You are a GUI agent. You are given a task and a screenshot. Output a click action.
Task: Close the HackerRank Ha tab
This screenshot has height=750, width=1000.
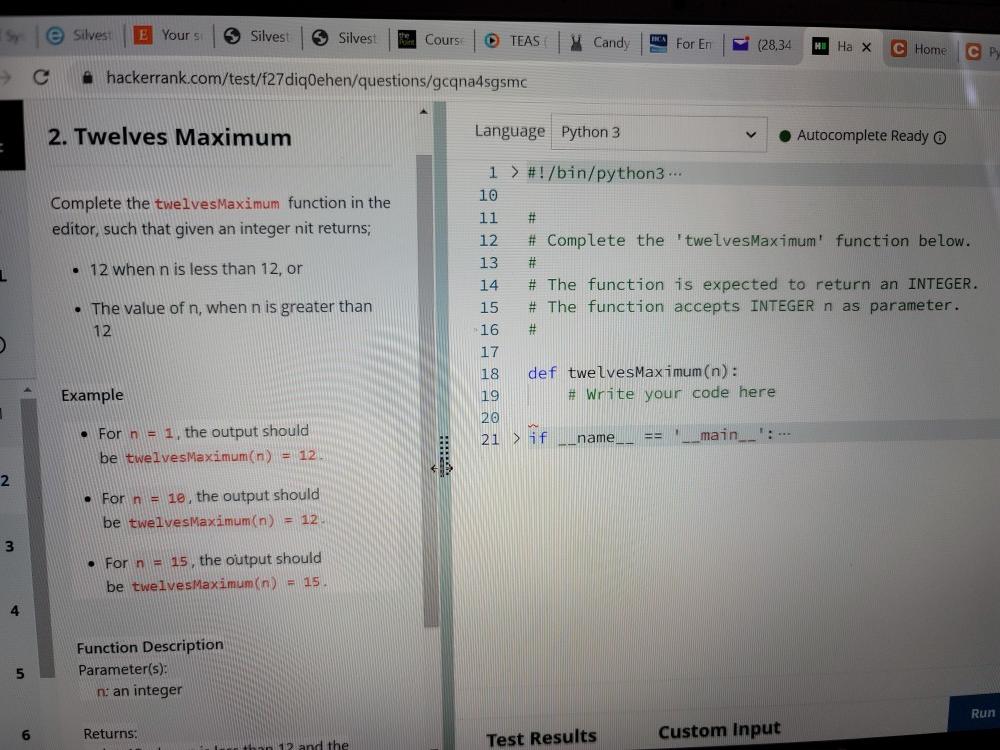(x=866, y=47)
